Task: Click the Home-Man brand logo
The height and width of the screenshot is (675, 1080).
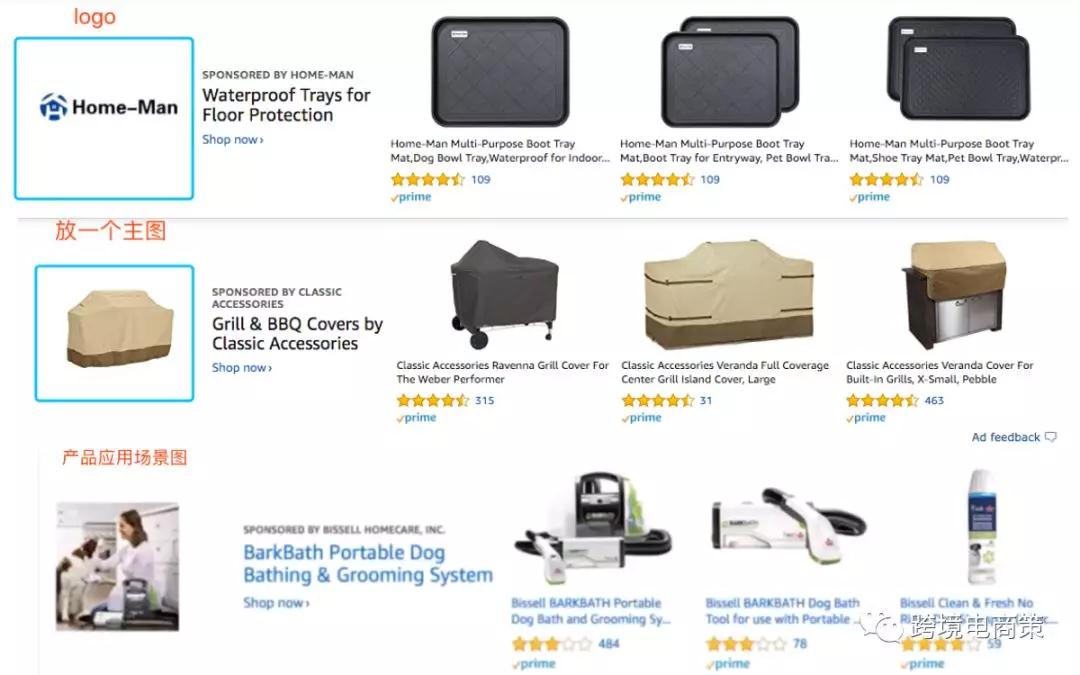Action: coord(109,107)
